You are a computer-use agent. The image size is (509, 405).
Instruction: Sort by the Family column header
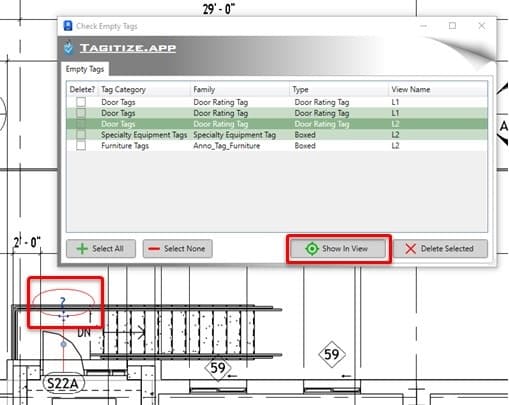tap(240, 89)
